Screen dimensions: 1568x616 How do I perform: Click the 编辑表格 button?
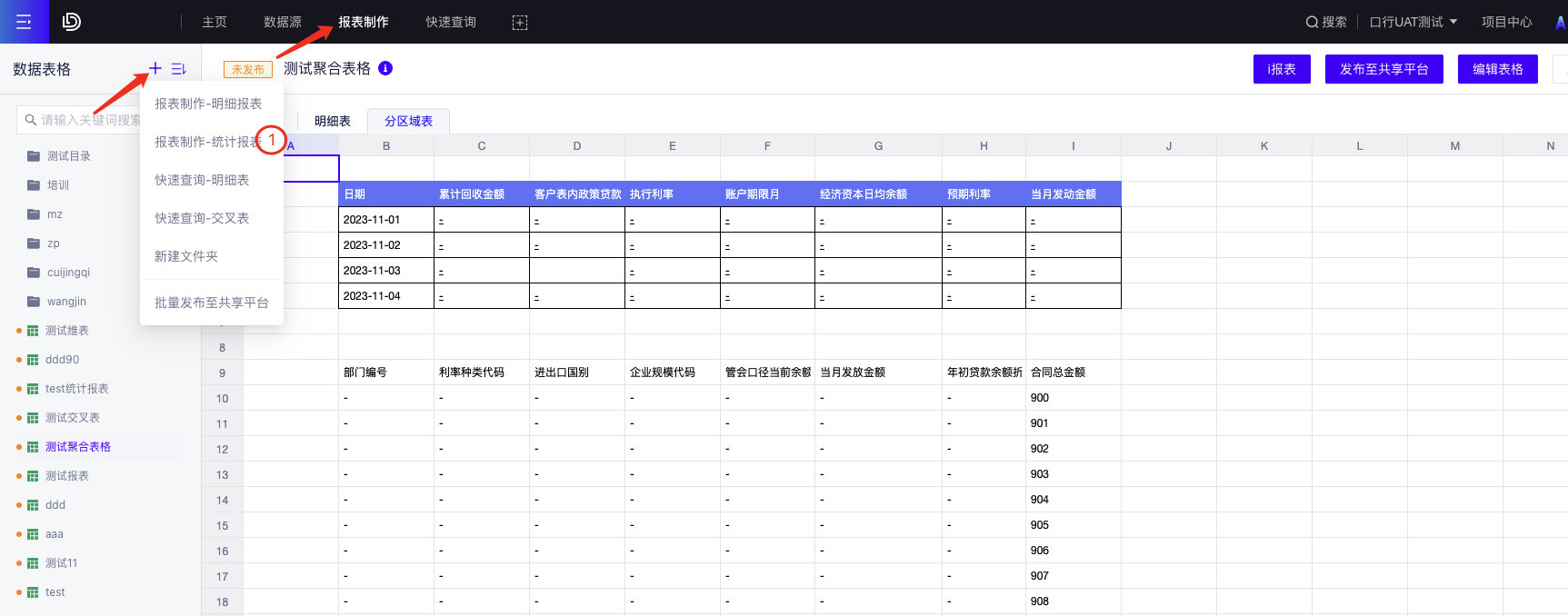(1497, 69)
